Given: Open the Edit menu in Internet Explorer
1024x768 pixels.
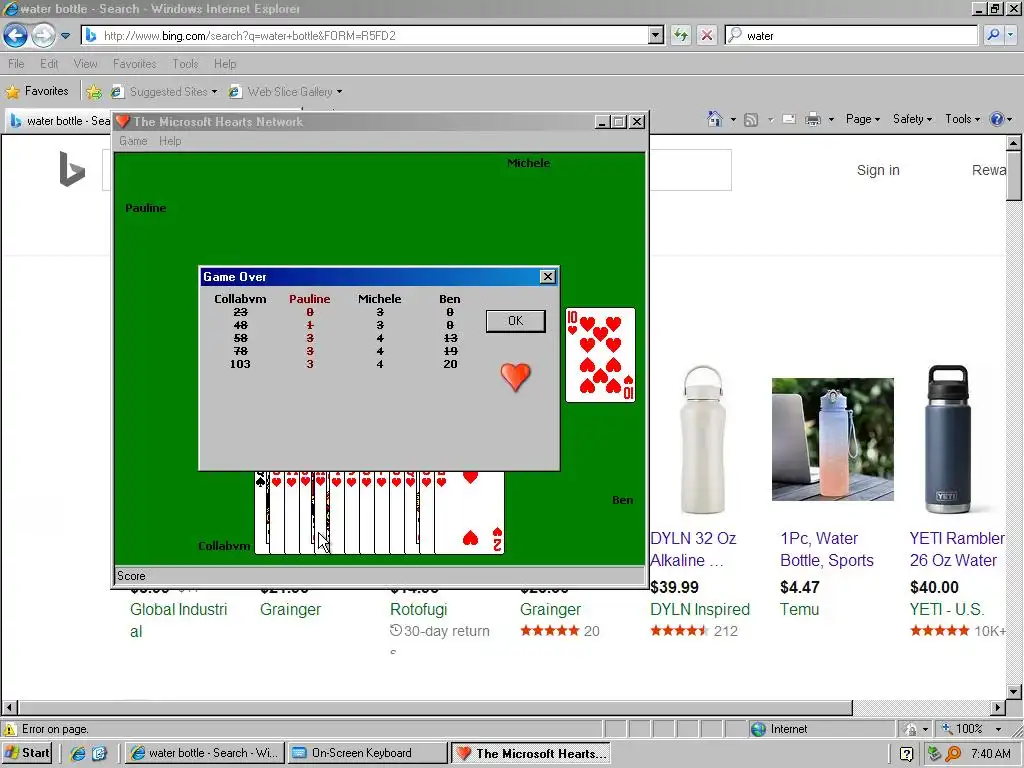Looking at the screenshot, I should tap(49, 63).
